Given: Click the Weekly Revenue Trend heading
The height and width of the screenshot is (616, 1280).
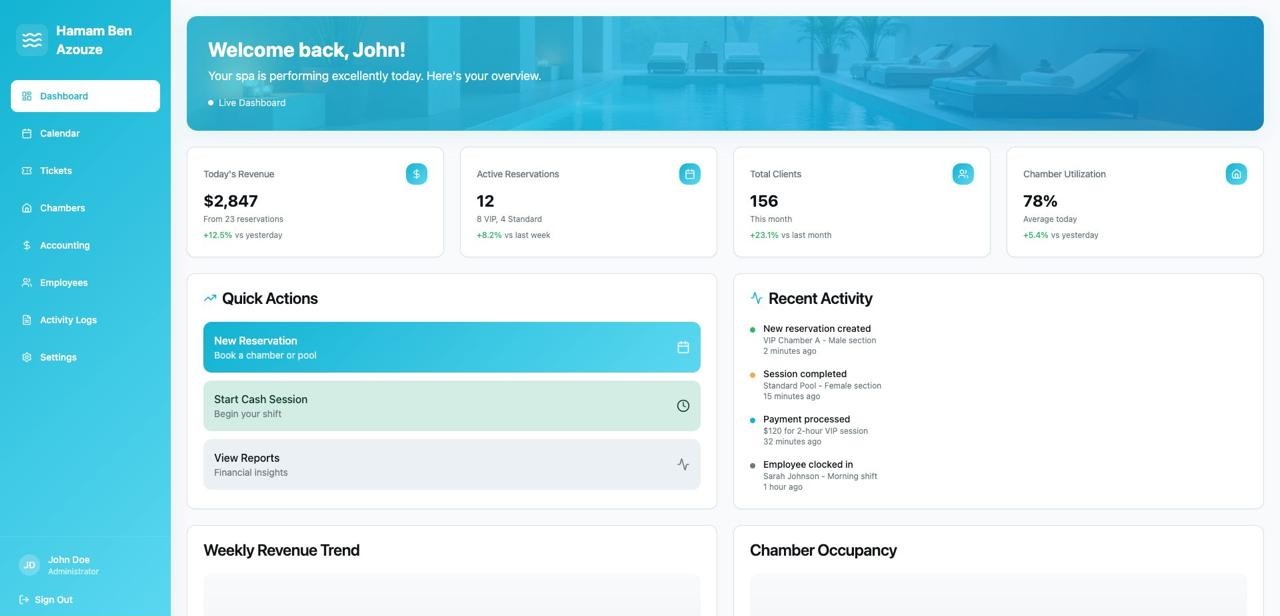Looking at the screenshot, I should pyautogui.click(x=282, y=551).
